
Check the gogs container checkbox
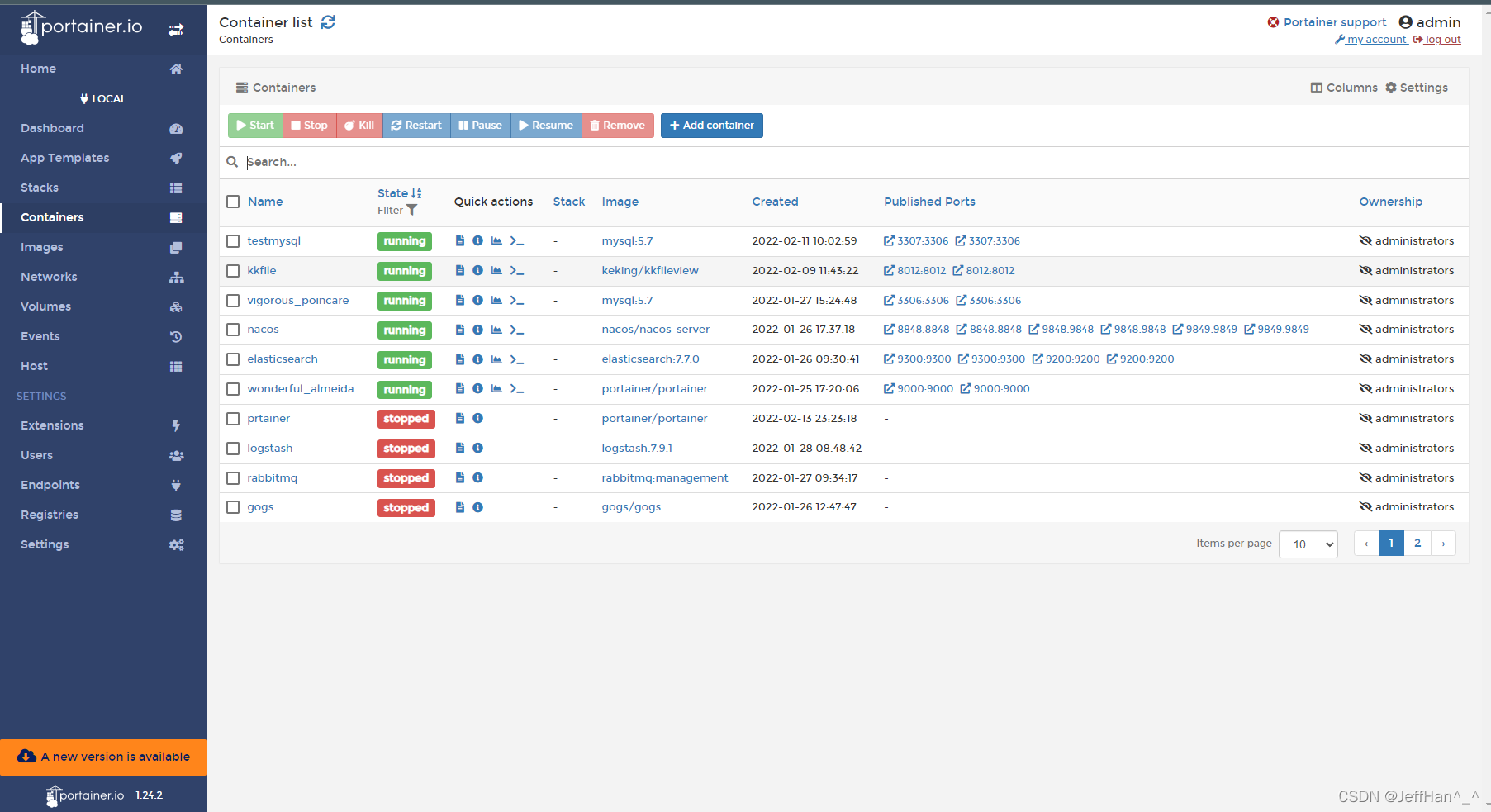pyautogui.click(x=233, y=507)
